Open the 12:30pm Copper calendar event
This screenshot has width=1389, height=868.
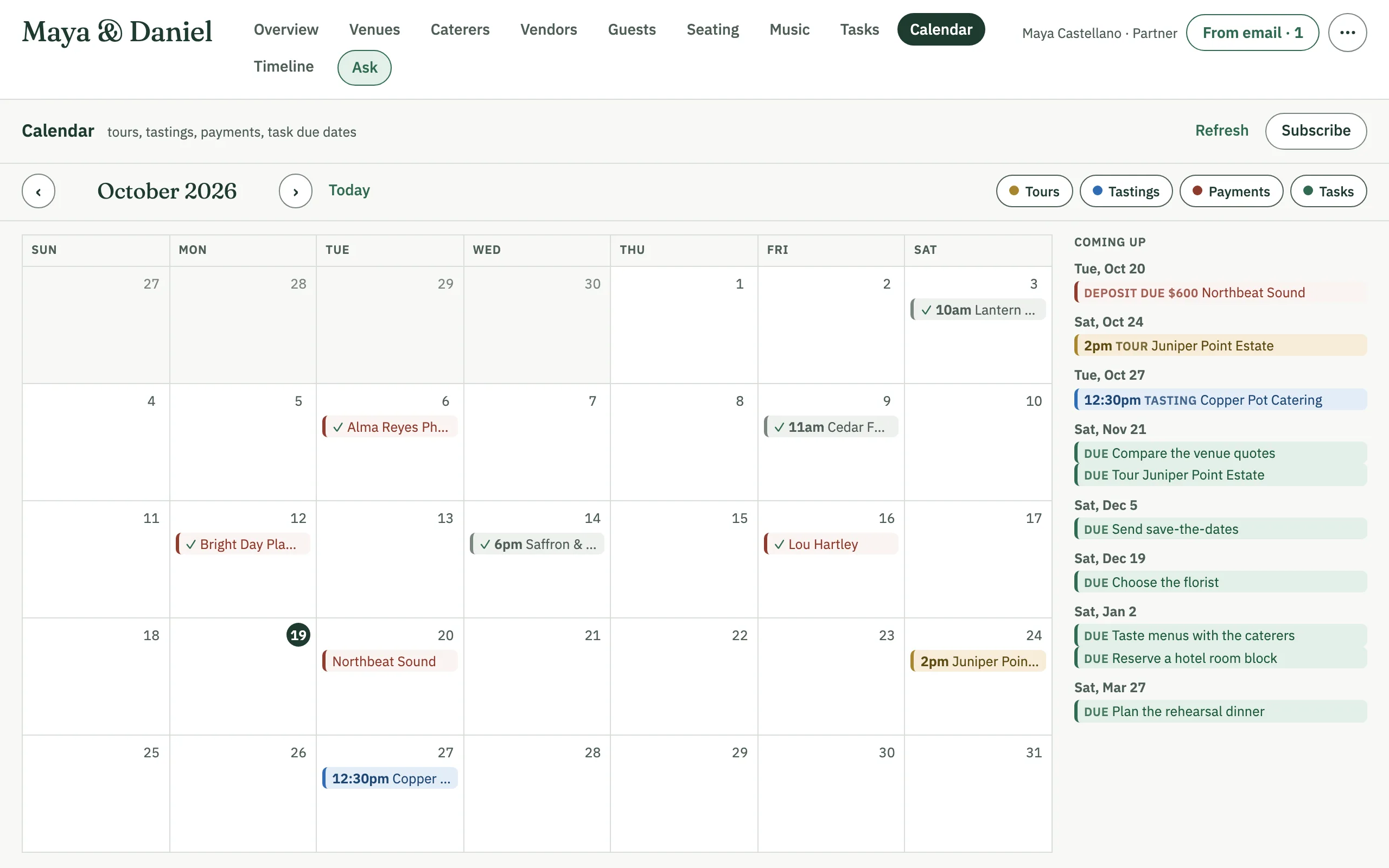[x=390, y=778]
